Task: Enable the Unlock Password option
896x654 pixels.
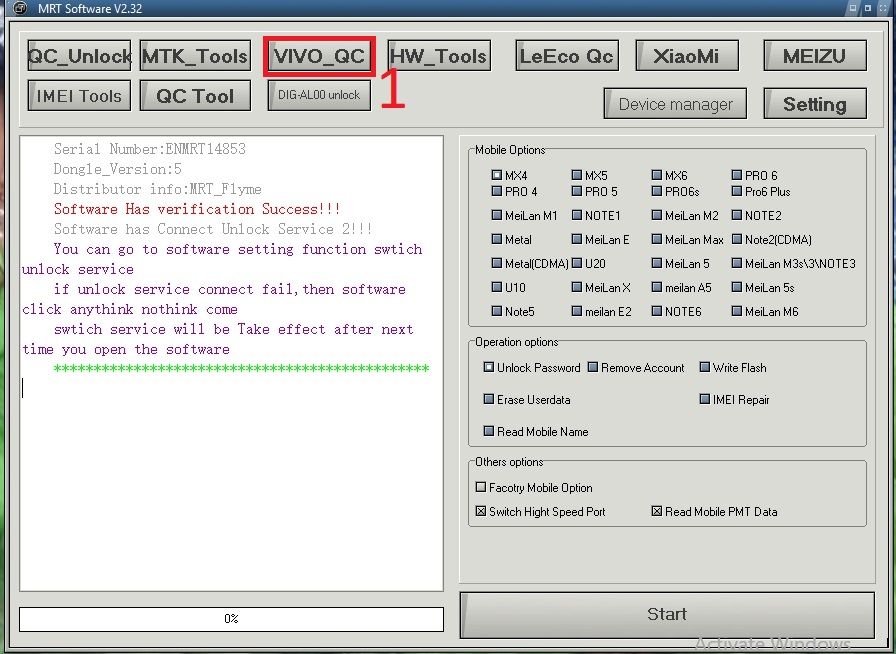Action: click(489, 367)
